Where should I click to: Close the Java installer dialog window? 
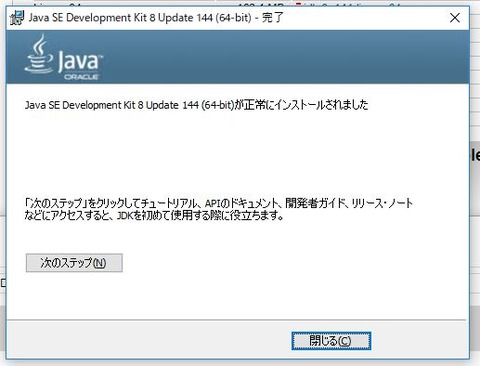(455, 18)
